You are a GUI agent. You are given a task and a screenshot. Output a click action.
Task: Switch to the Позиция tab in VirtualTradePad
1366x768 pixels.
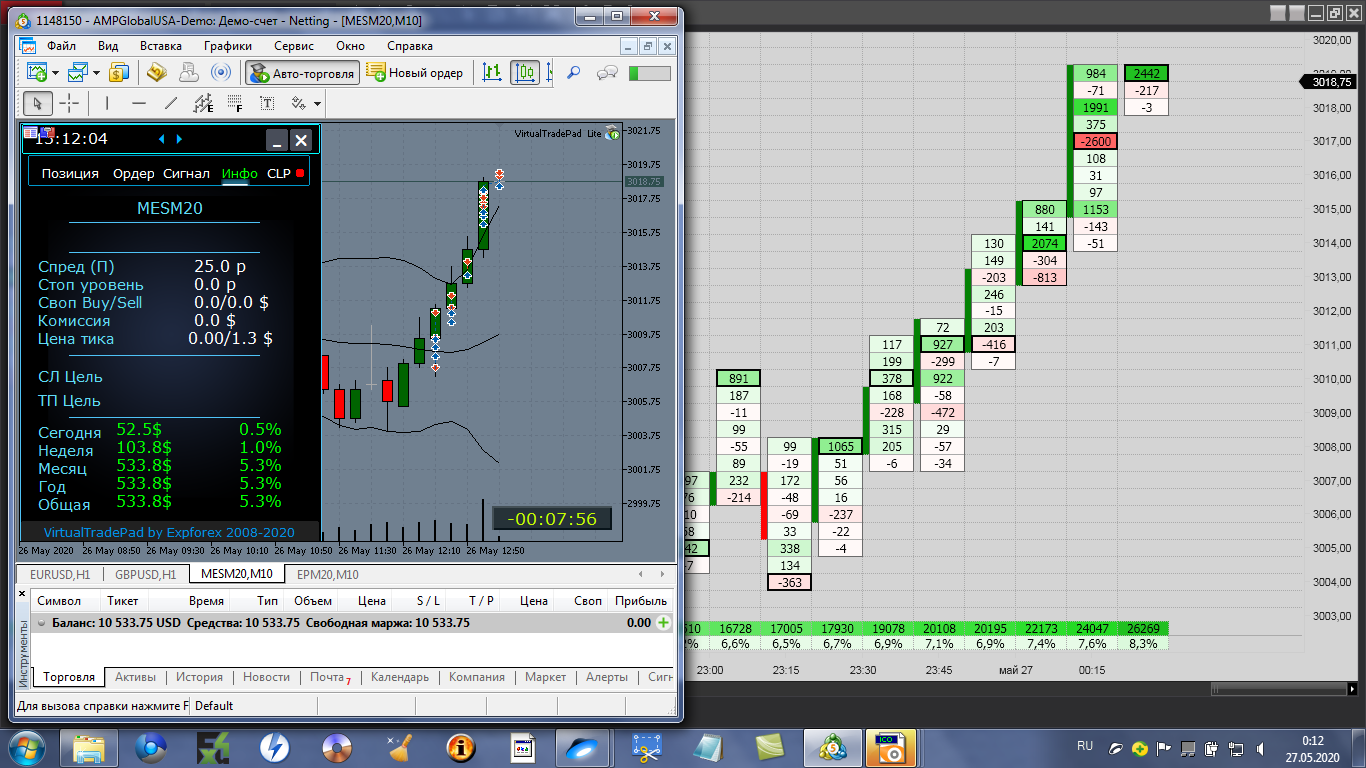[x=70, y=173]
